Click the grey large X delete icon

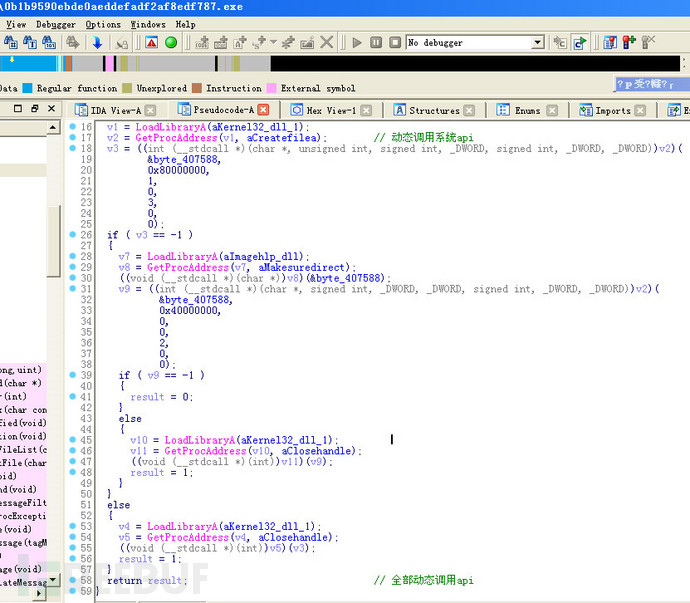pos(327,43)
